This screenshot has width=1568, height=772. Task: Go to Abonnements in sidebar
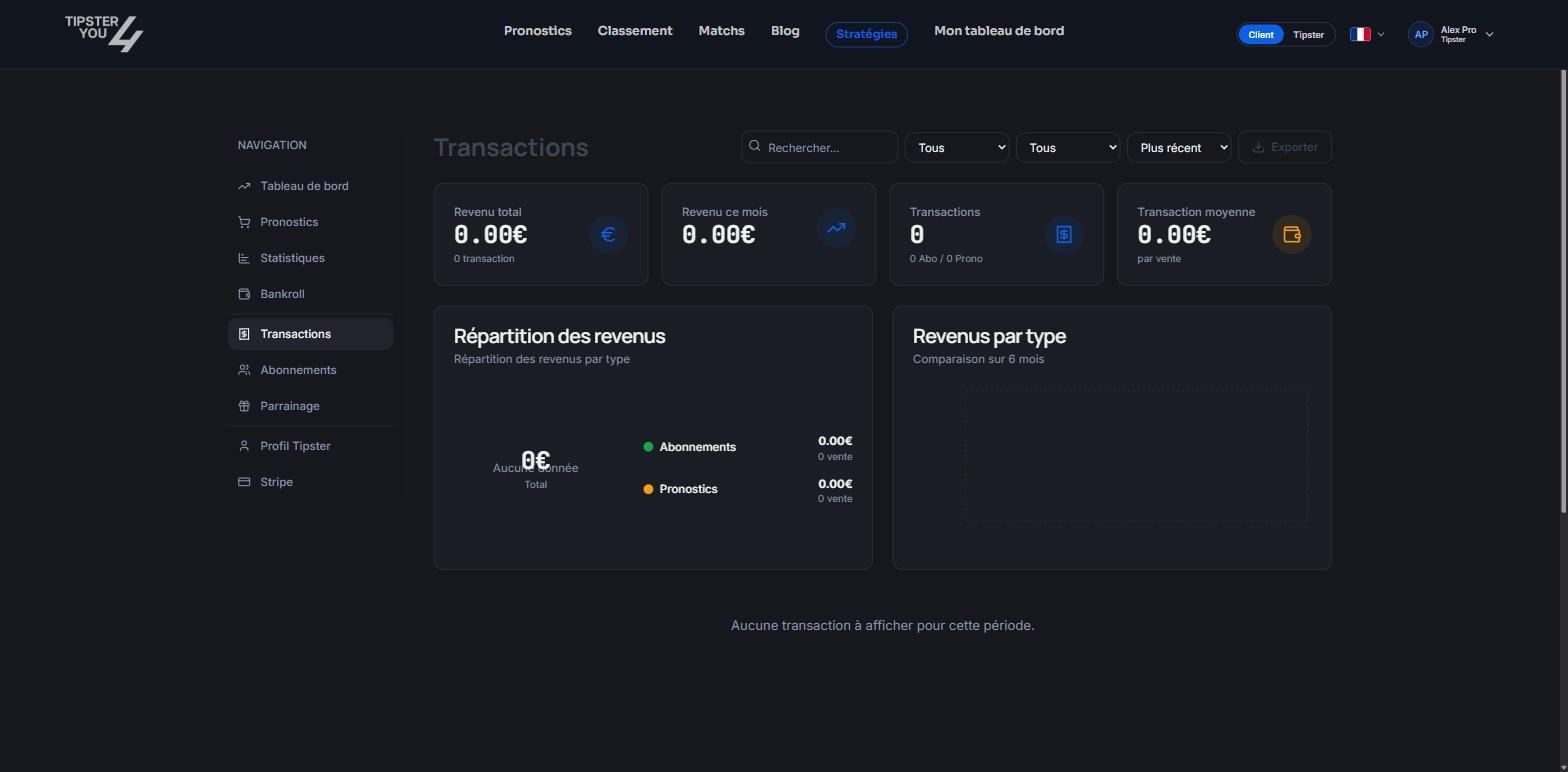(311, 370)
